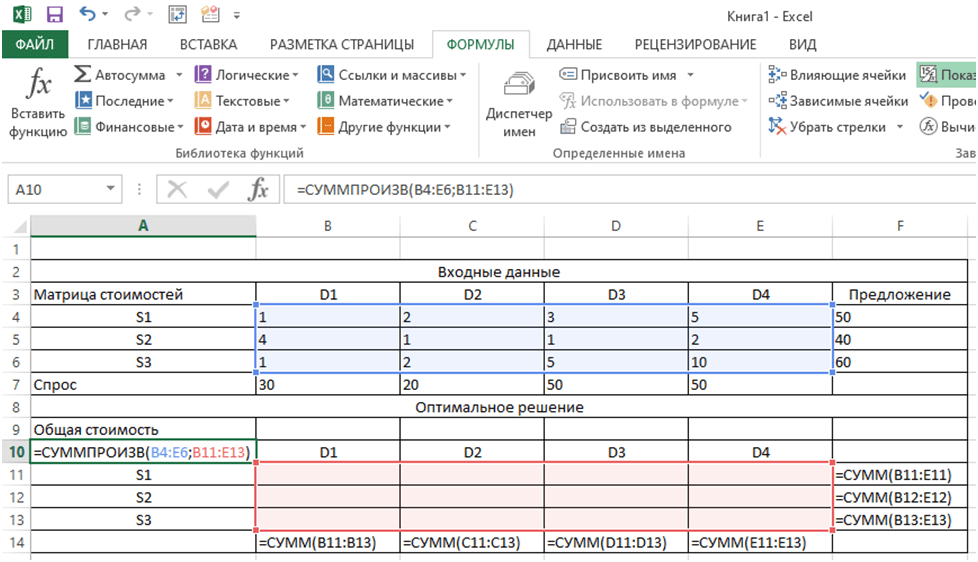
Task: Select row 7 header
Action: click(x=16, y=385)
